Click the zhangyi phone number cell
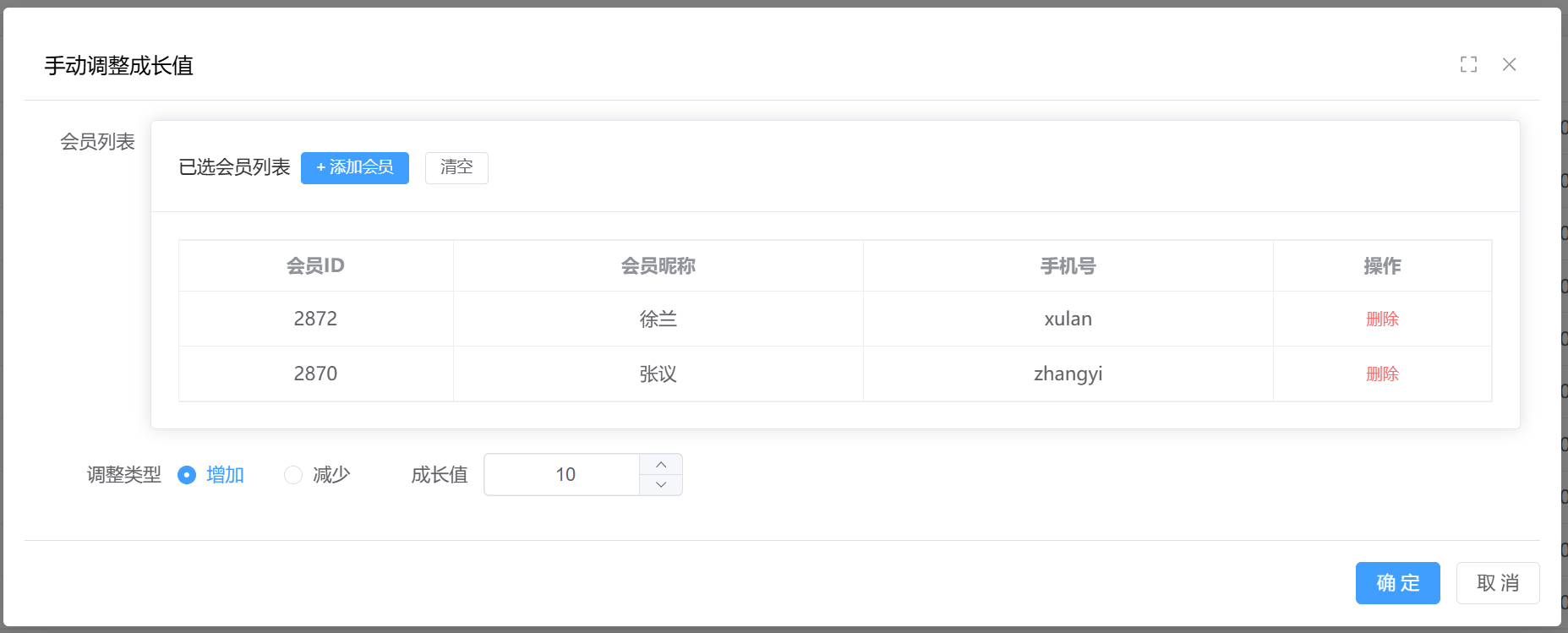Viewport: 1568px width, 633px height. pos(1068,374)
